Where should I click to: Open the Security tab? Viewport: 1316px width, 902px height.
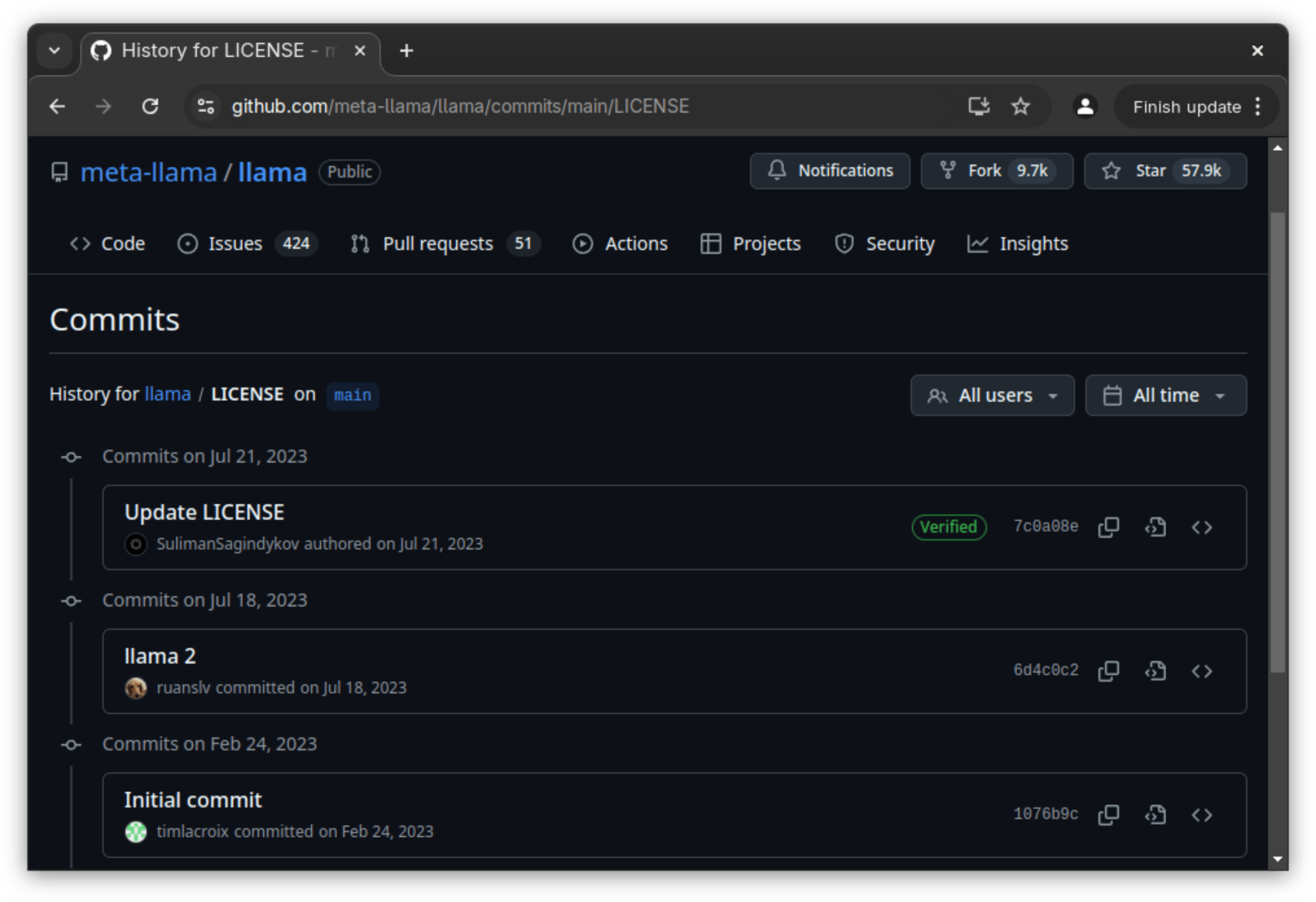[885, 244]
